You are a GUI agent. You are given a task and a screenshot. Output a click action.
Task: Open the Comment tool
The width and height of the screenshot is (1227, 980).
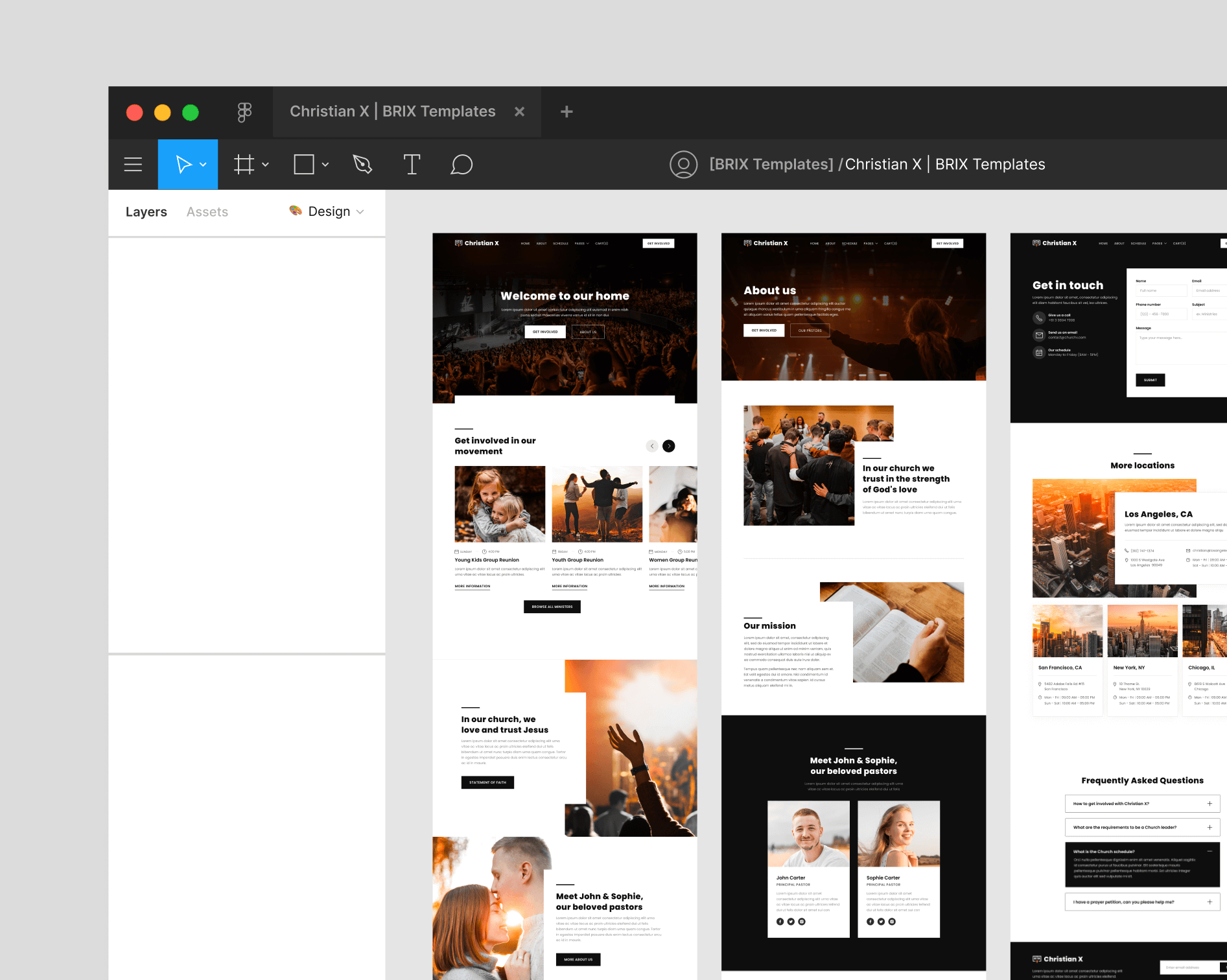[462, 164]
